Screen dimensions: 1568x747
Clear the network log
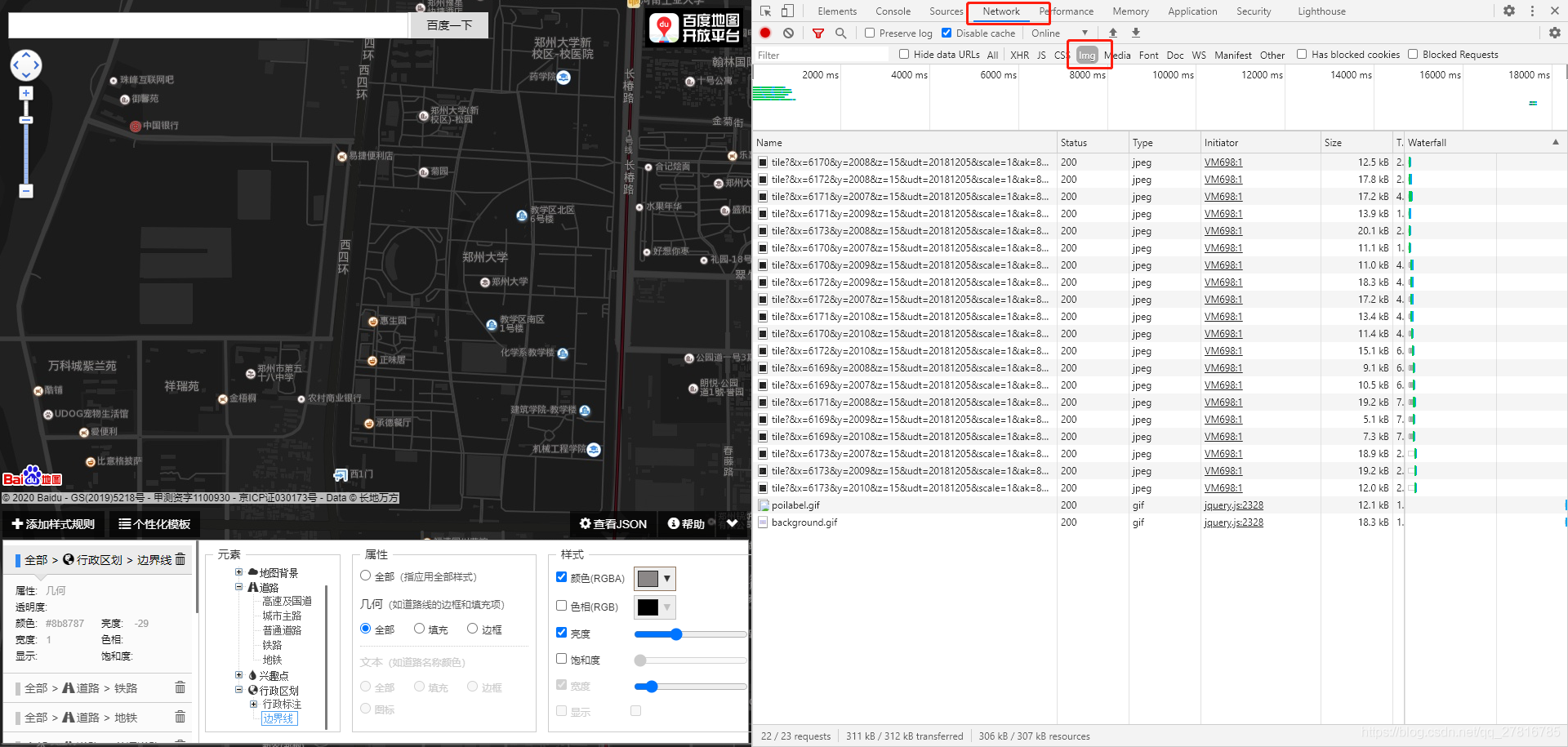pos(788,33)
